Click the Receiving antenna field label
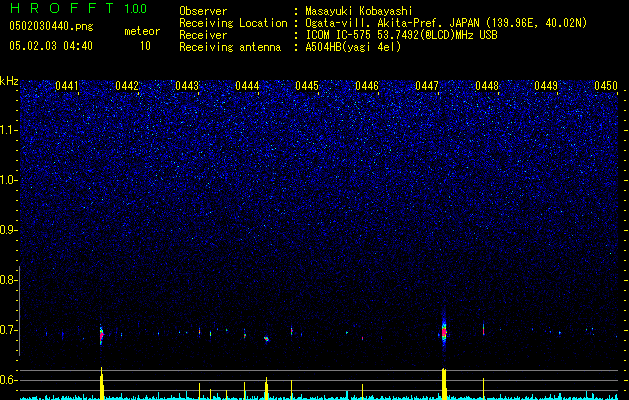629x400 pixels. [230, 47]
